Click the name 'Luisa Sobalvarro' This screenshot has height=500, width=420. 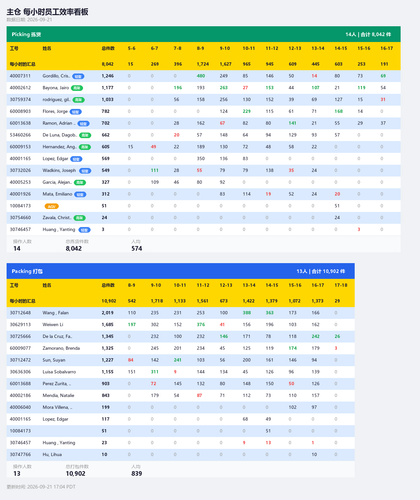[59, 372]
